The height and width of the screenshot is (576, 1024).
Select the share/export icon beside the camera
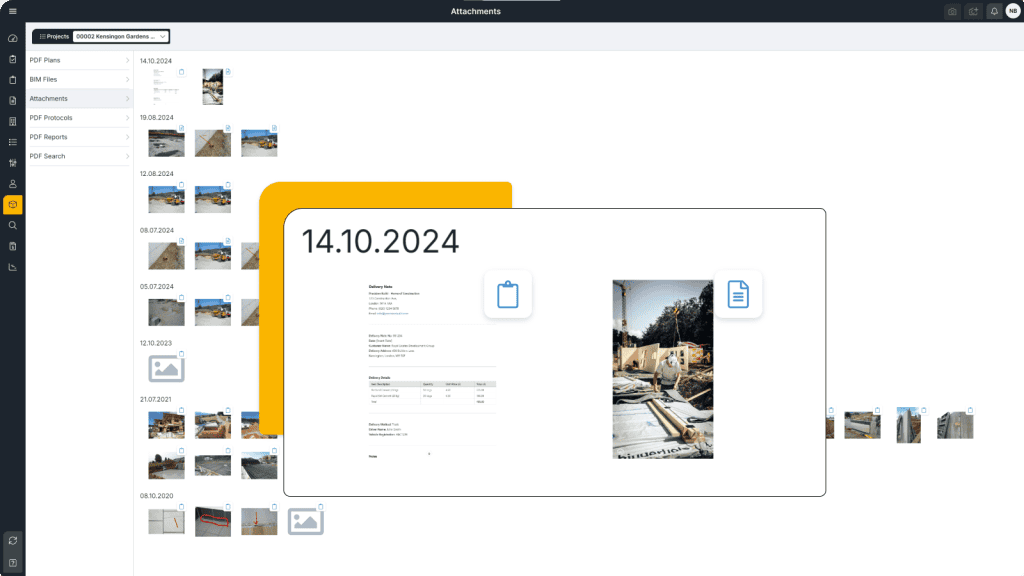972,11
